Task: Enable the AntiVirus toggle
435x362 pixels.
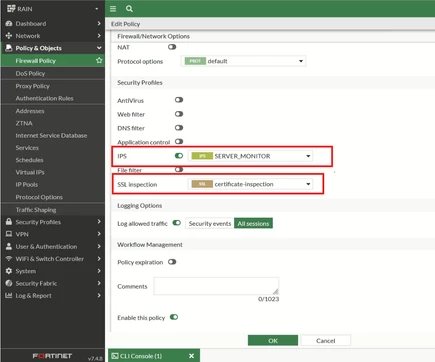Action: click(179, 100)
